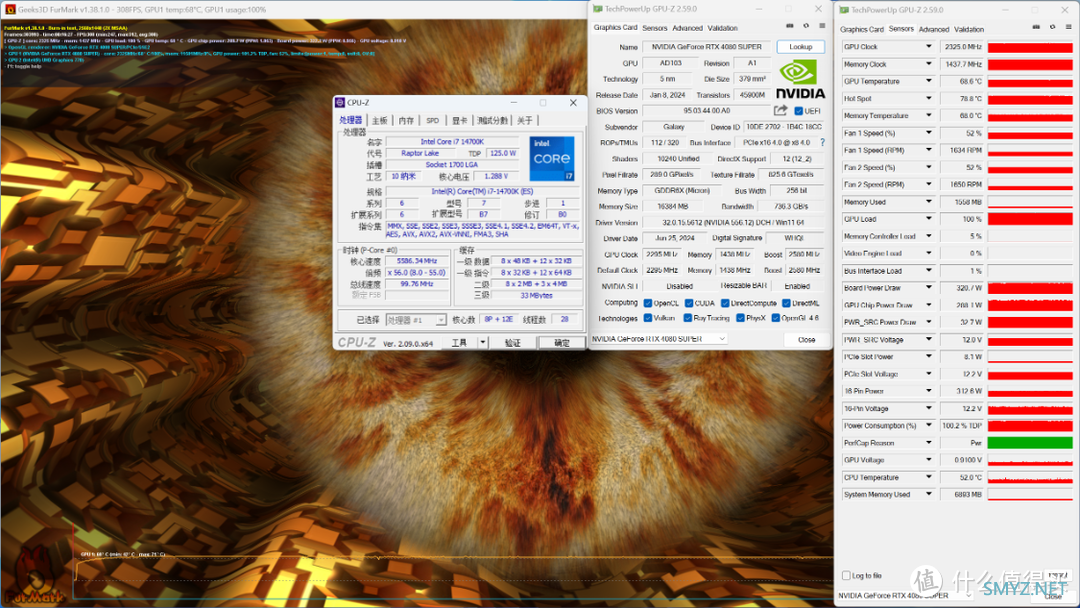Click the Lookup button in GPU-Z

(800, 47)
